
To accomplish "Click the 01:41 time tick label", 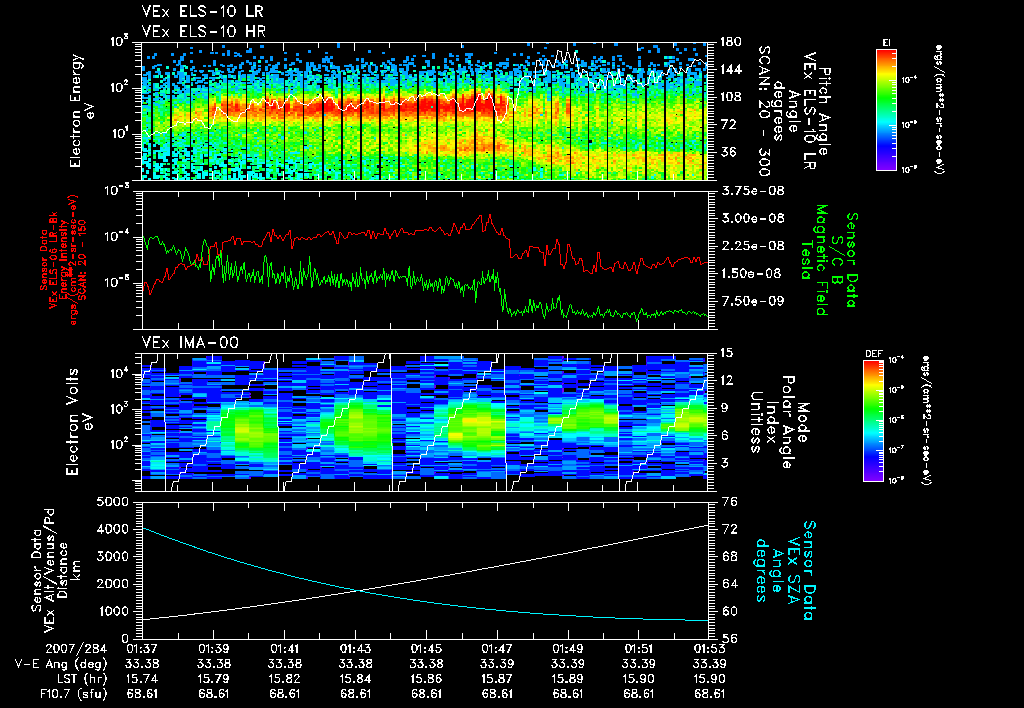I will point(285,649).
